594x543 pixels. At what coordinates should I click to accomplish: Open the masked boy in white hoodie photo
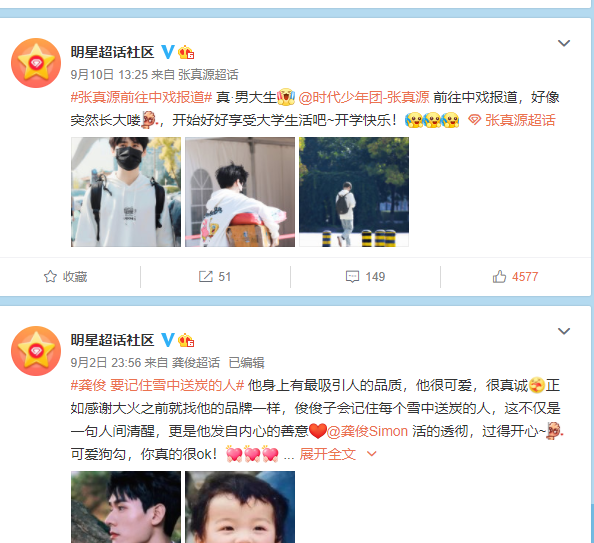click(x=126, y=192)
